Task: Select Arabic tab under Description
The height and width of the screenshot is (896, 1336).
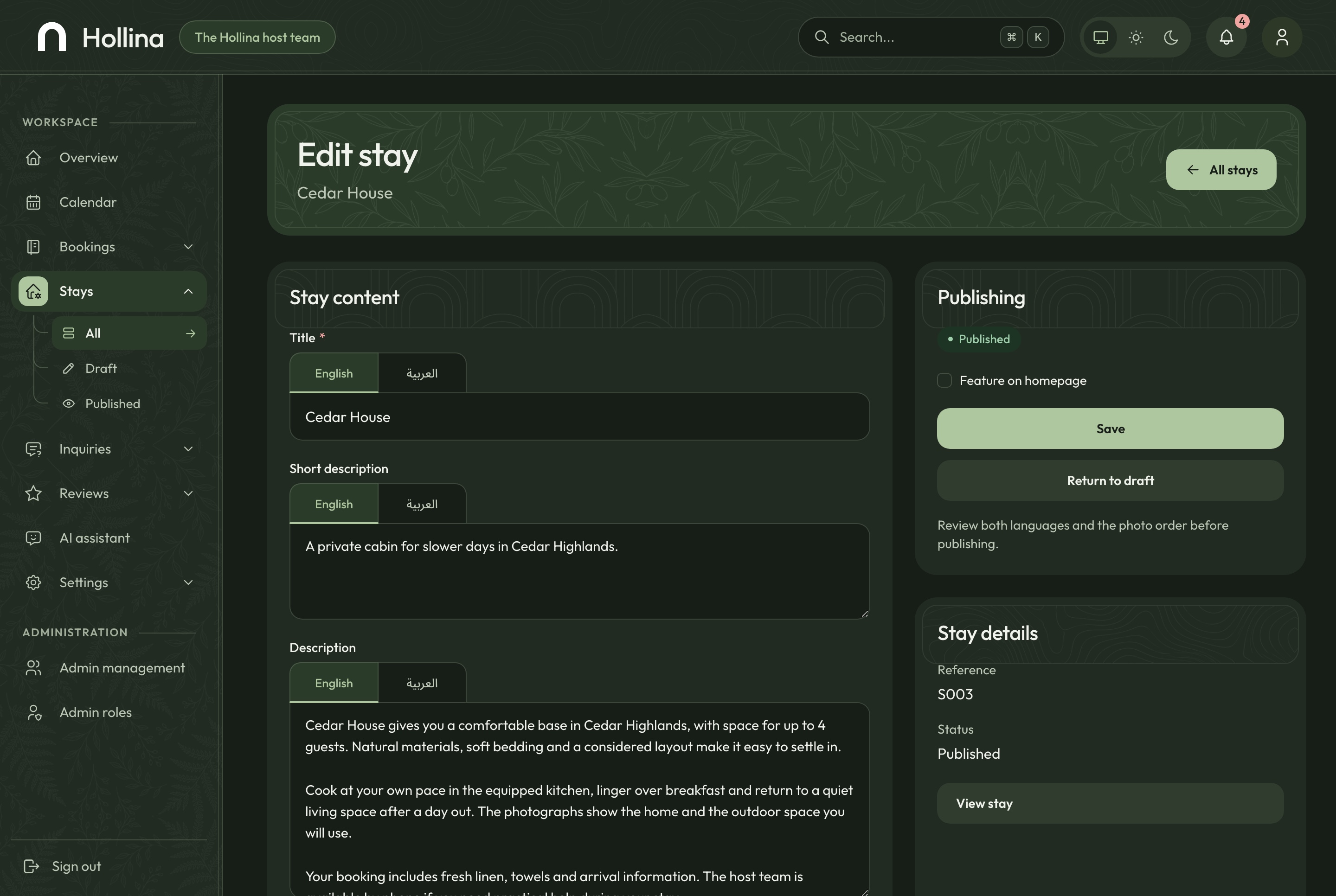Action: [422, 683]
